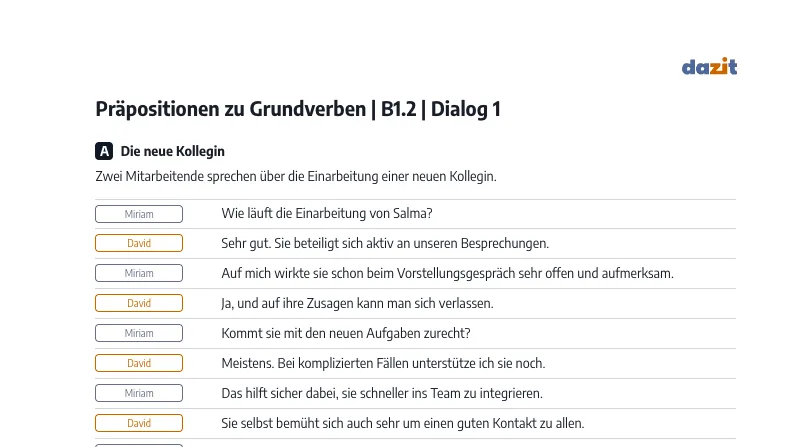Screen dimensions: 794x447
Task: Click the dazit logo
Action: [x=709, y=66]
